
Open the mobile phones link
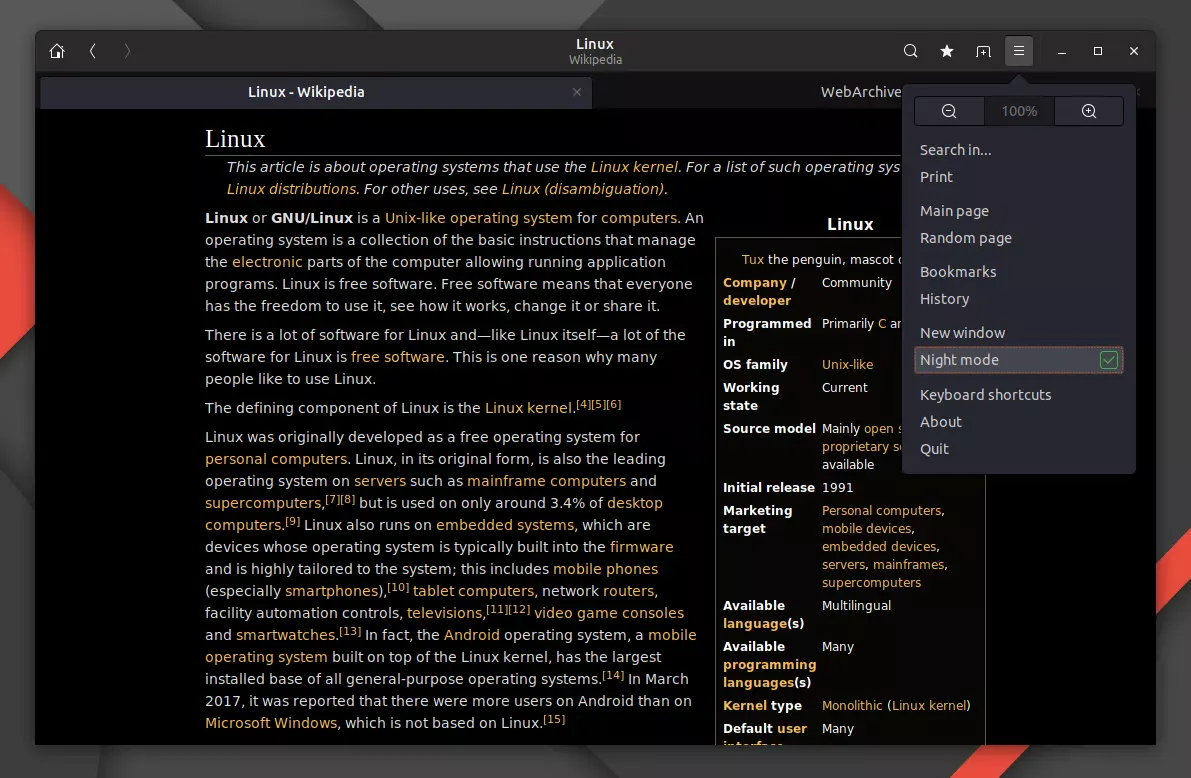click(605, 569)
